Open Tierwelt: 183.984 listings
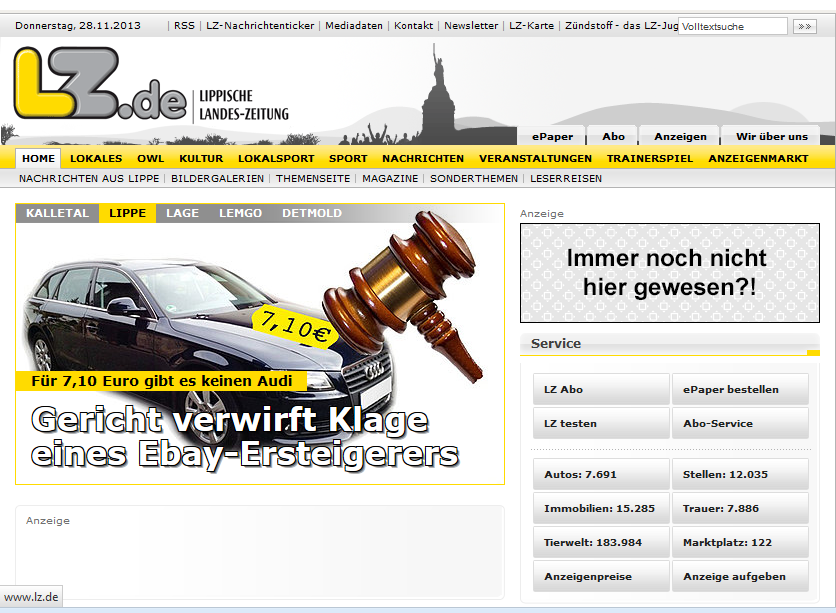Image resolution: width=836 pixels, height=613 pixels. click(x=601, y=543)
